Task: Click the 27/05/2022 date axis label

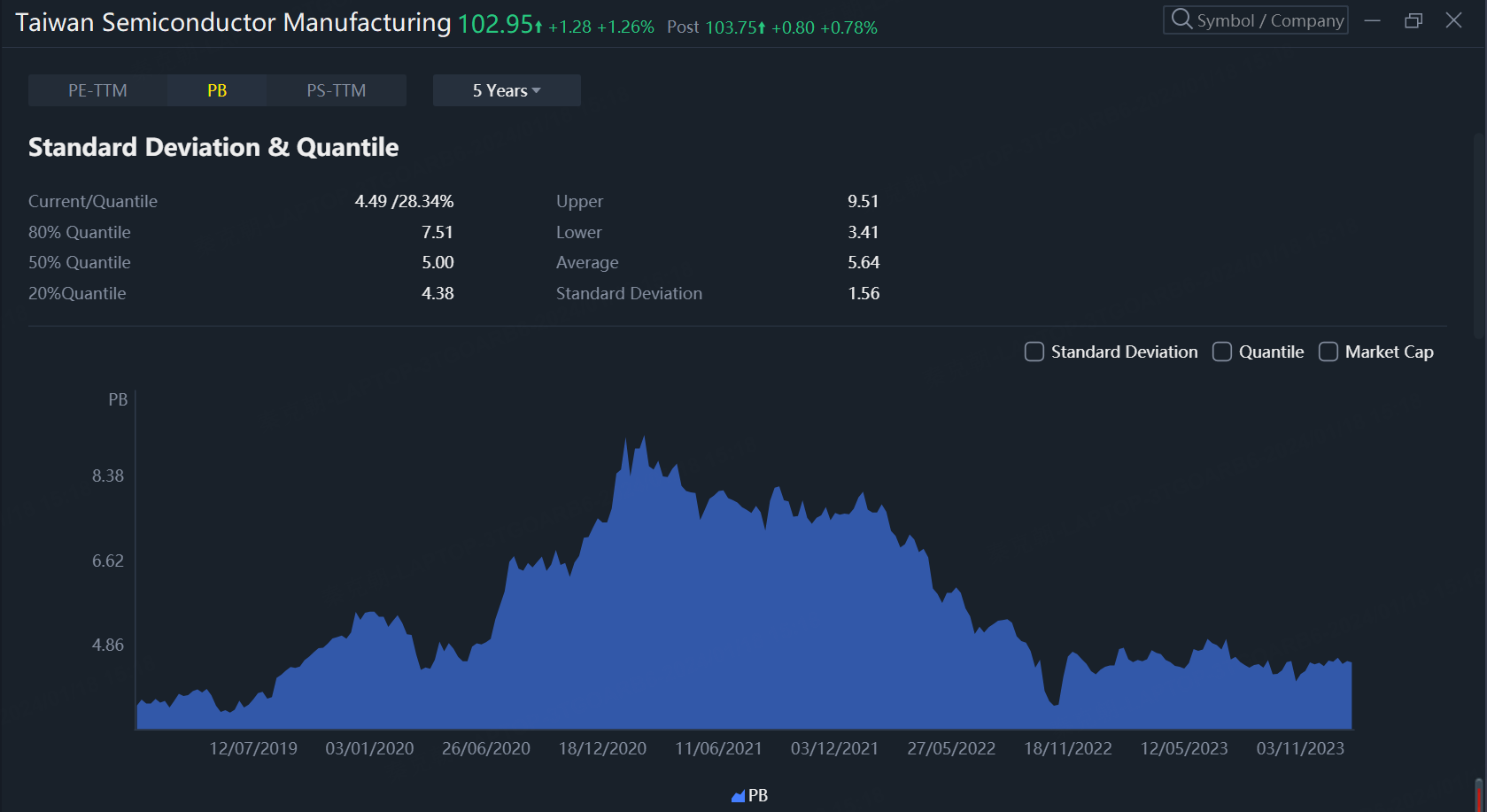Action: tap(951, 748)
